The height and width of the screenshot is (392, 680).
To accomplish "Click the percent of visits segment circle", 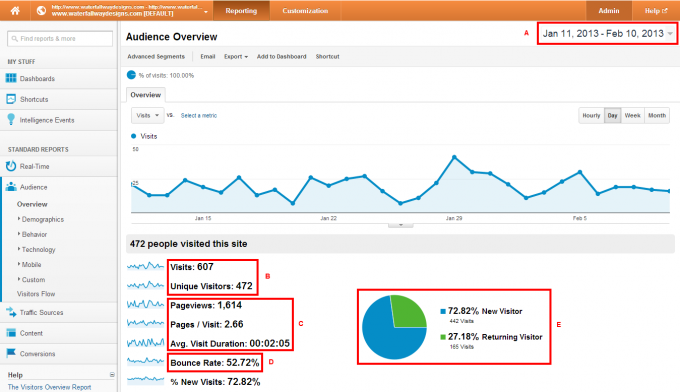I will 131,75.
